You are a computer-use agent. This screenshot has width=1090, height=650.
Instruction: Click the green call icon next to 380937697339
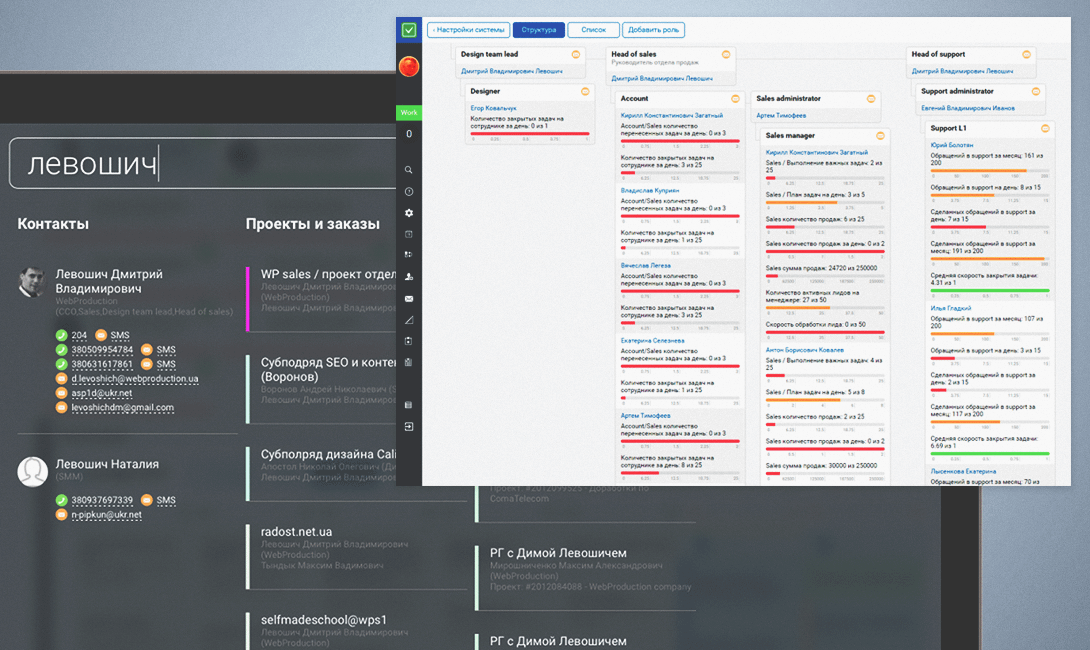(62, 500)
